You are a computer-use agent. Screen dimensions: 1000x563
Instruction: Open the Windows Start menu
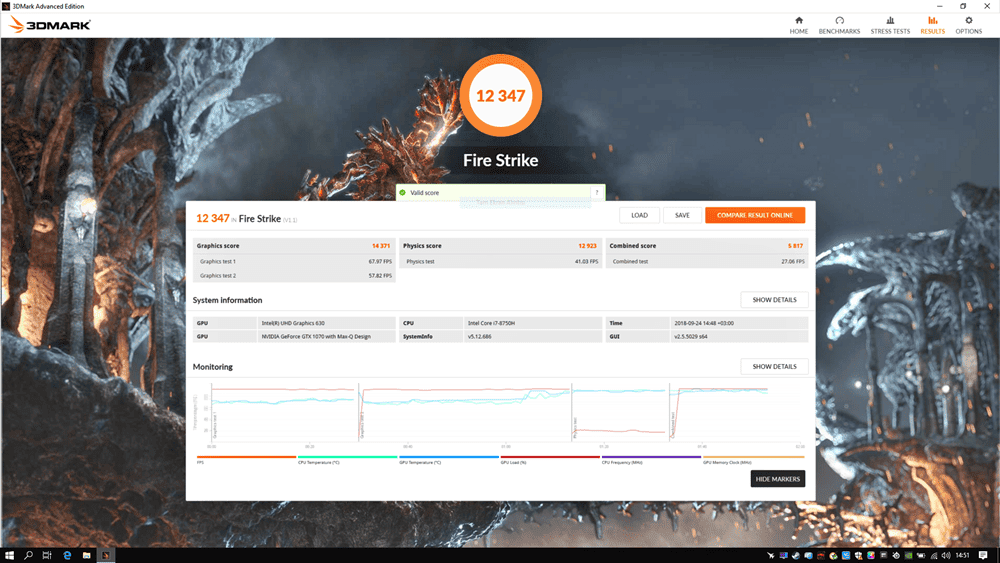click(9, 555)
